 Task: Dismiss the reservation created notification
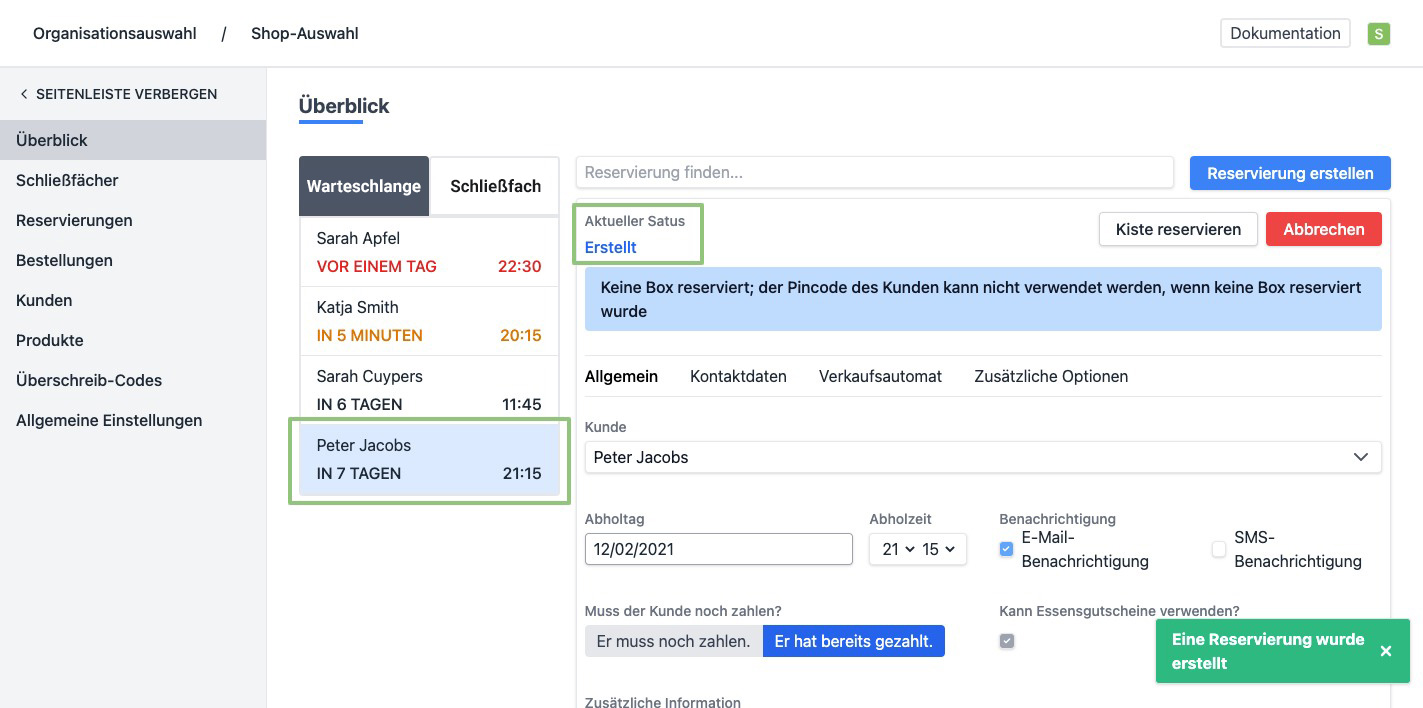pos(1385,651)
